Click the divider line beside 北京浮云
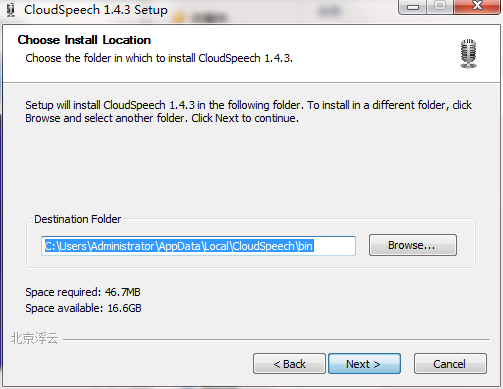This screenshot has width=503, height=389. click(277, 340)
